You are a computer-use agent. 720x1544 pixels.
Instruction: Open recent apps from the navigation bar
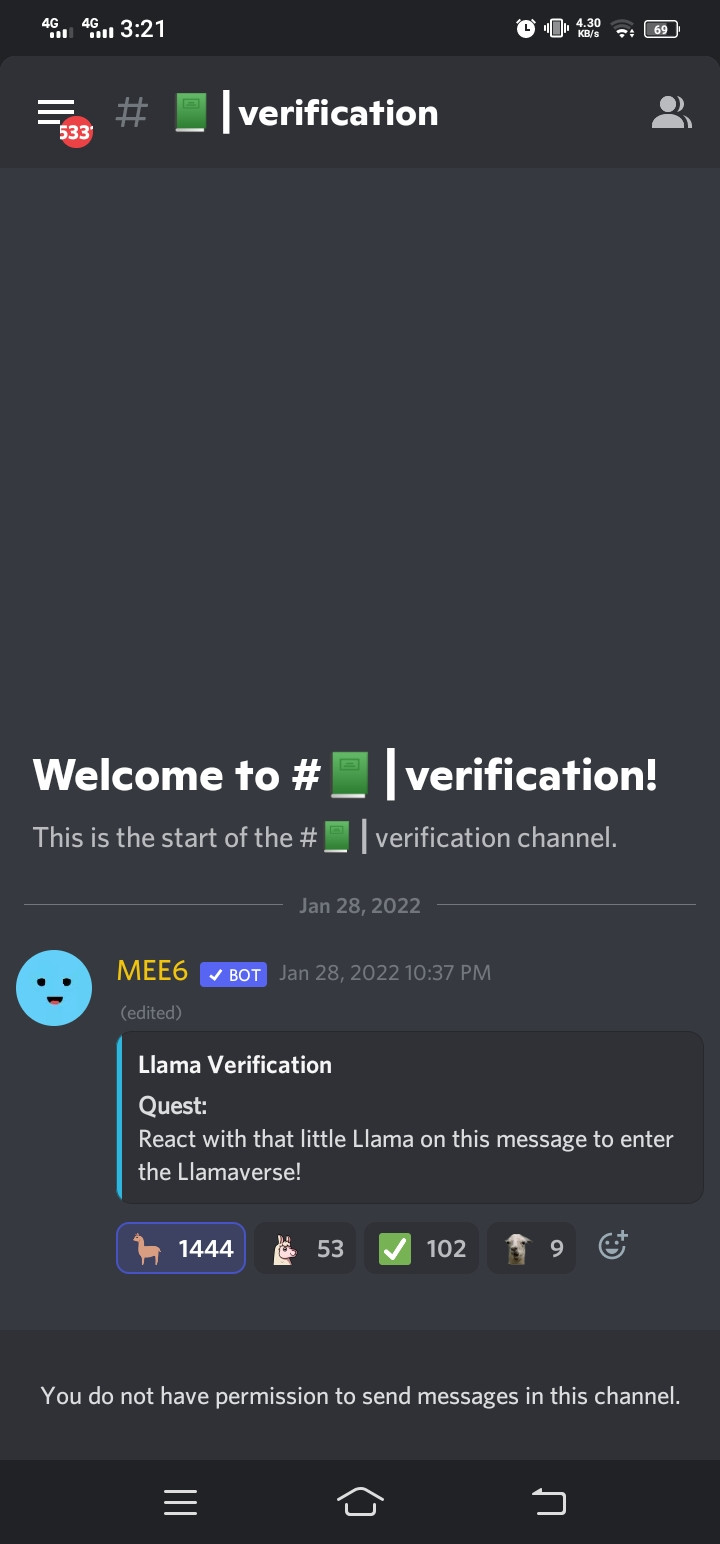pos(180,1502)
